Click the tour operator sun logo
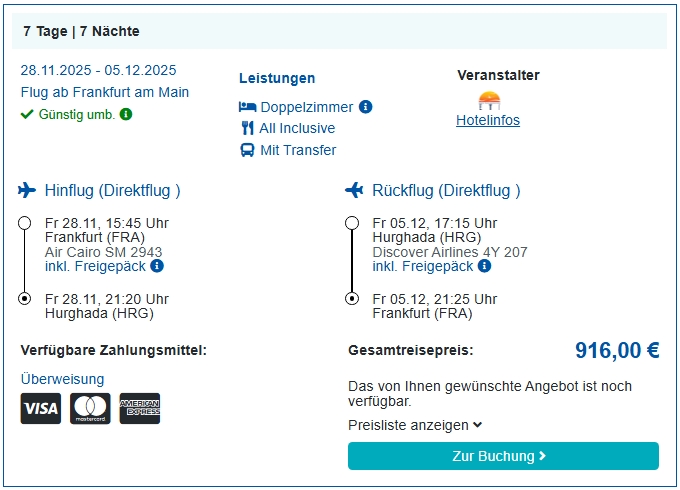 coord(489,100)
